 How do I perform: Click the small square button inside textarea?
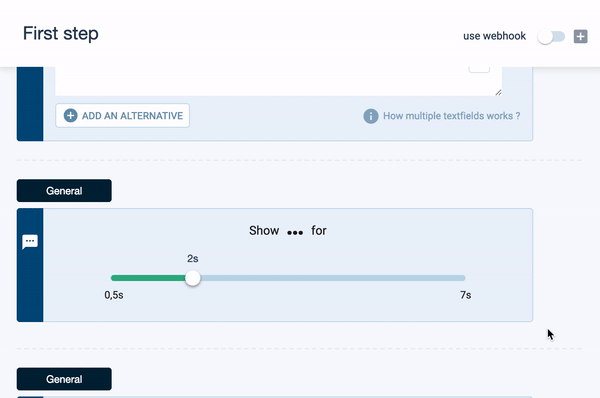(479, 69)
